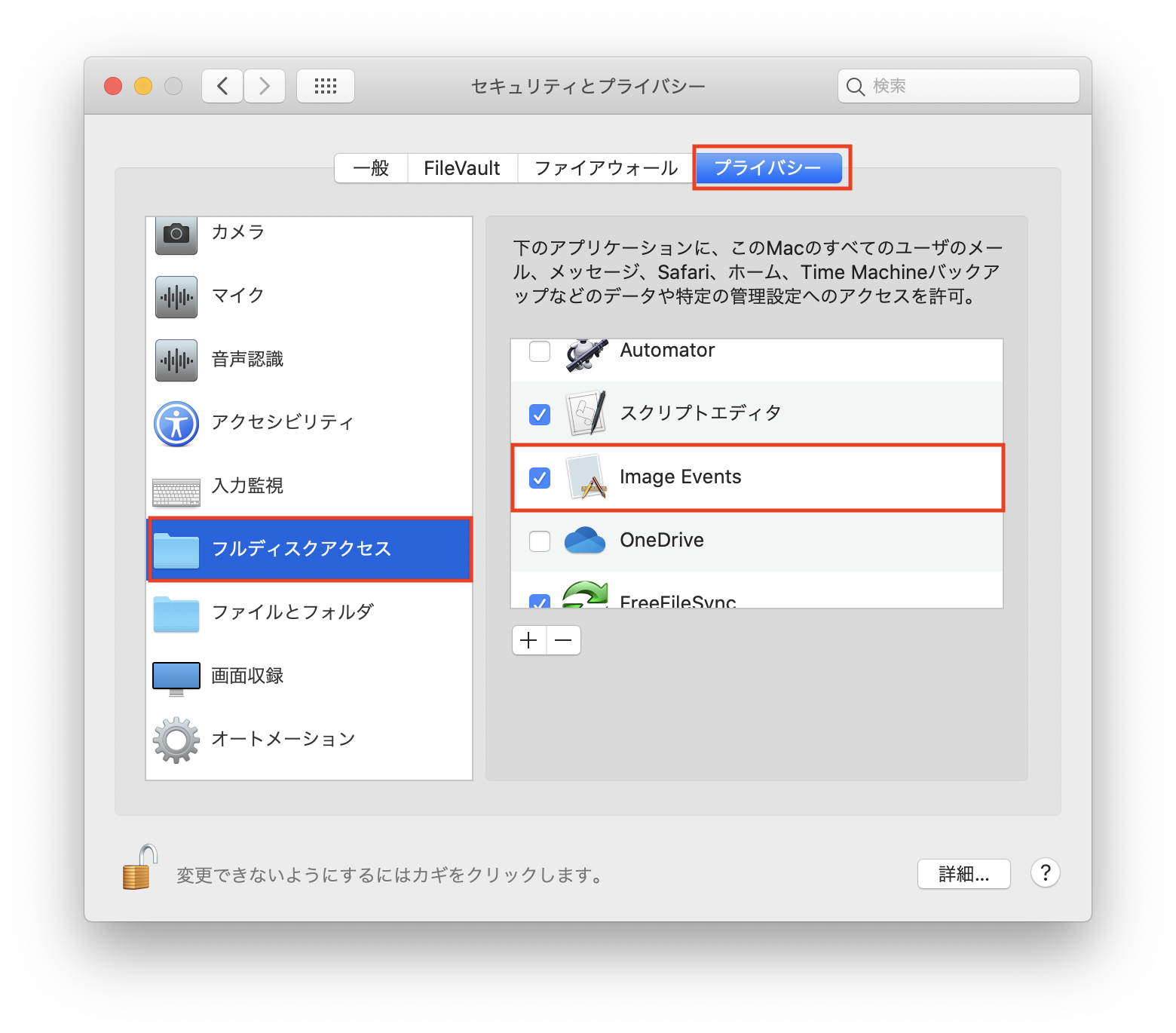1176x1033 pixels.
Task: Click the 検索 search field
Action: click(959, 86)
